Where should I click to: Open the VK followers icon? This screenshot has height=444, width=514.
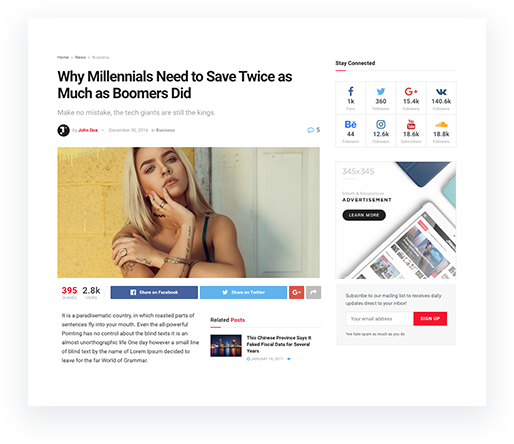(x=441, y=92)
